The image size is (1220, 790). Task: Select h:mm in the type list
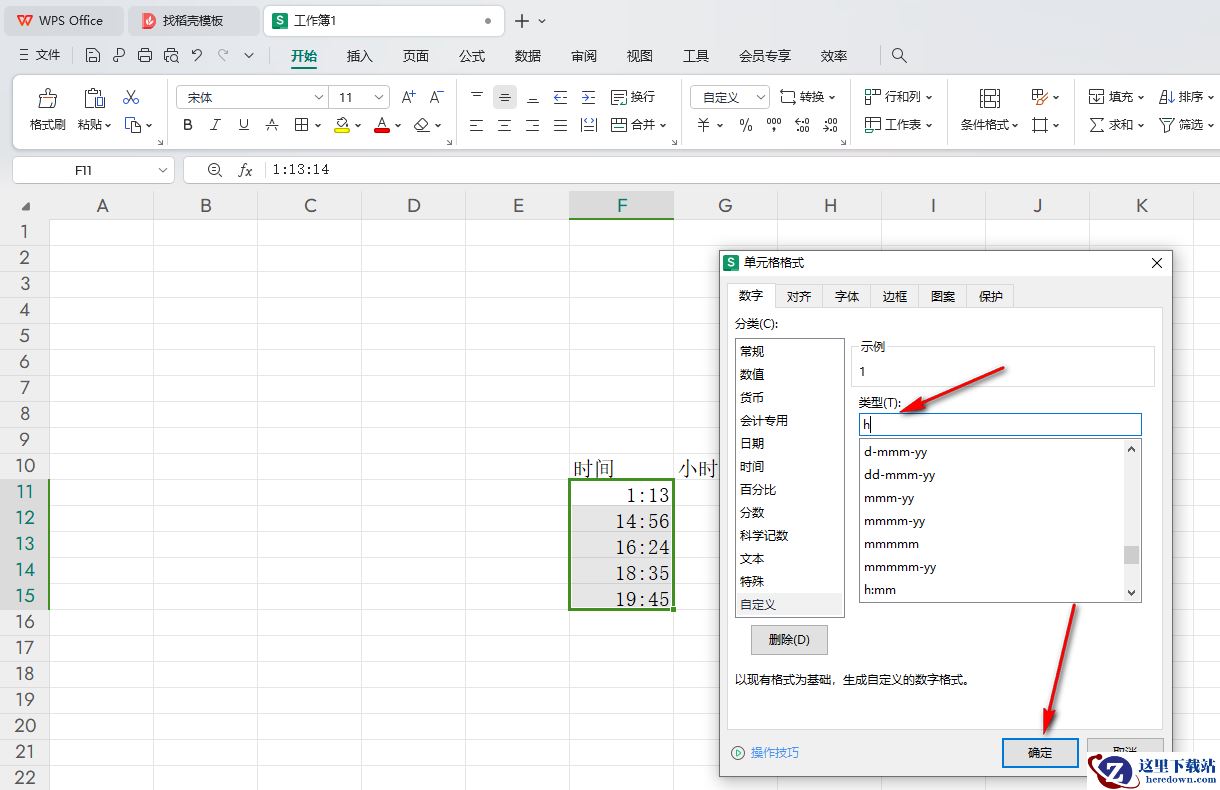(992, 590)
